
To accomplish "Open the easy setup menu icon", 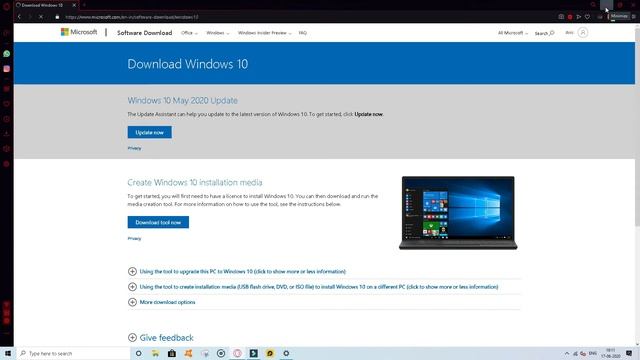I will 634,17.
